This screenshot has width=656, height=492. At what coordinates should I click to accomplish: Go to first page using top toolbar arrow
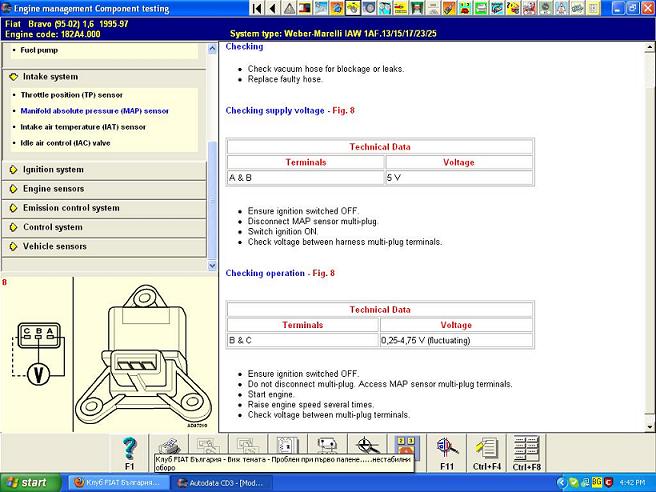(x=256, y=8)
